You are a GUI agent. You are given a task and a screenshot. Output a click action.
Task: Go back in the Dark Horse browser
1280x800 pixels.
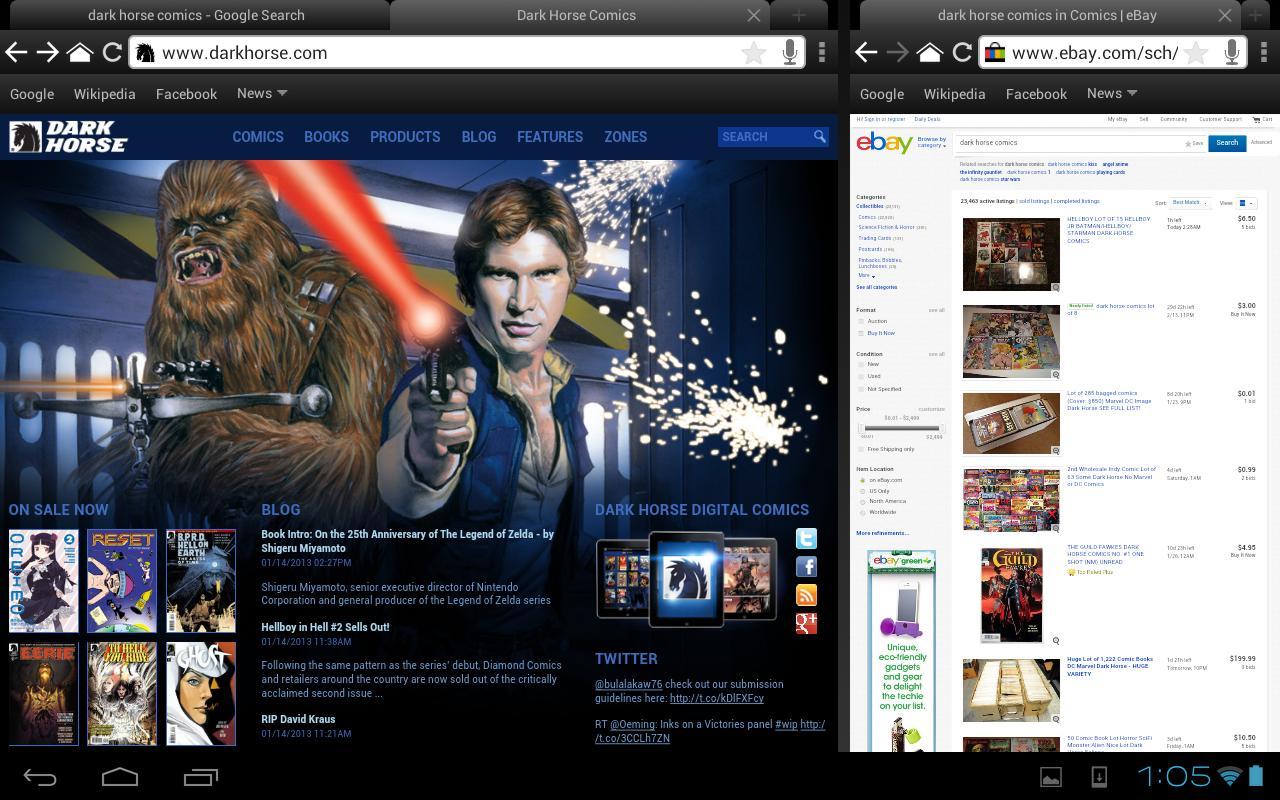point(16,53)
